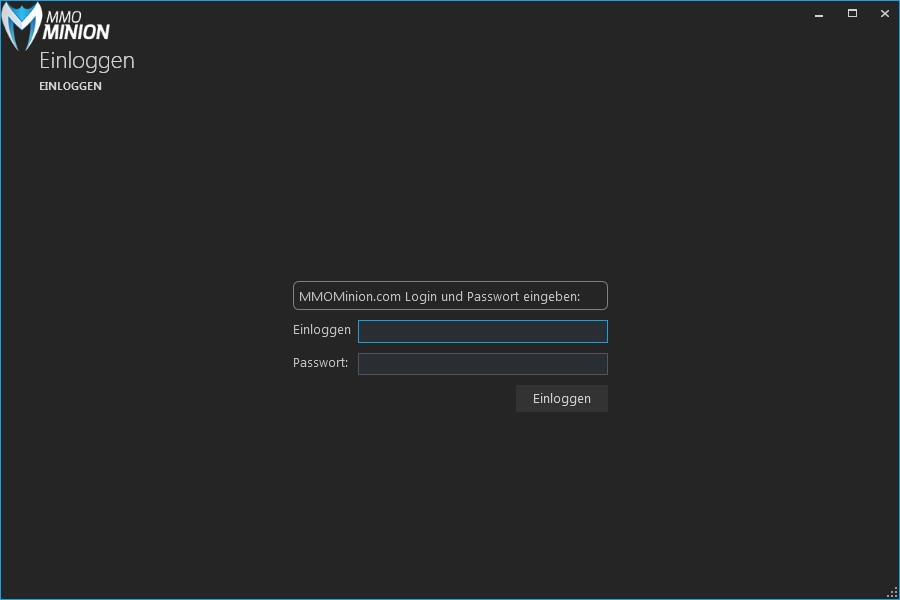Click the MMO Minion winged logo emblem
Image resolution: width=900 pixels, height=600 pixels.
[x=21, y=26]
